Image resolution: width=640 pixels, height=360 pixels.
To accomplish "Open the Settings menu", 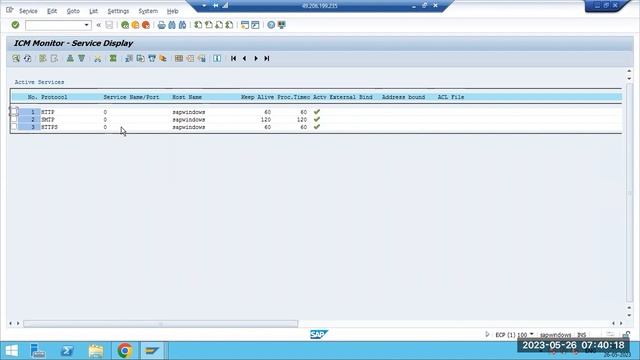I will coord(118,11).
